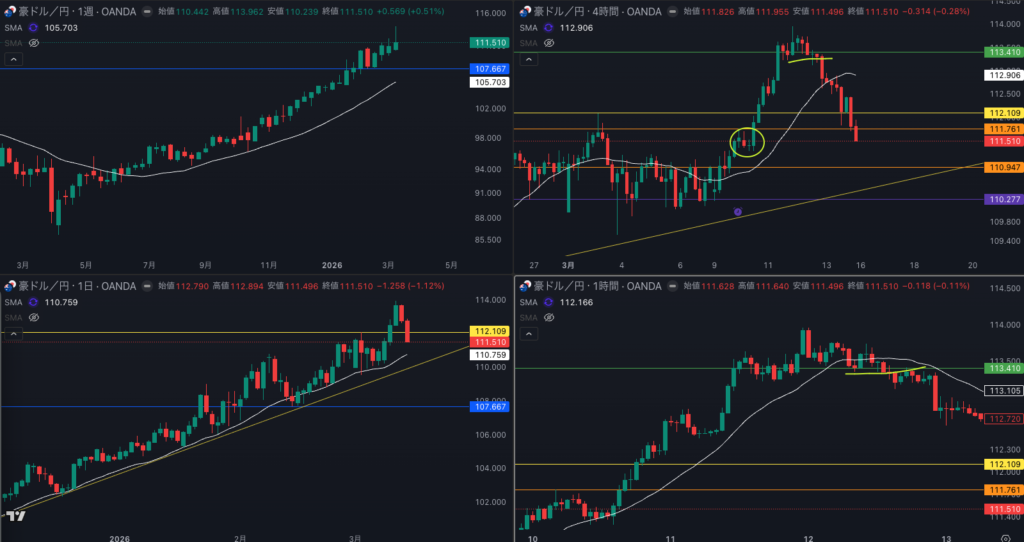Click the −1.258 (−1.12%) change value
The width and height of the screenshot is (1024, 542).
click(x=411, y=286)
